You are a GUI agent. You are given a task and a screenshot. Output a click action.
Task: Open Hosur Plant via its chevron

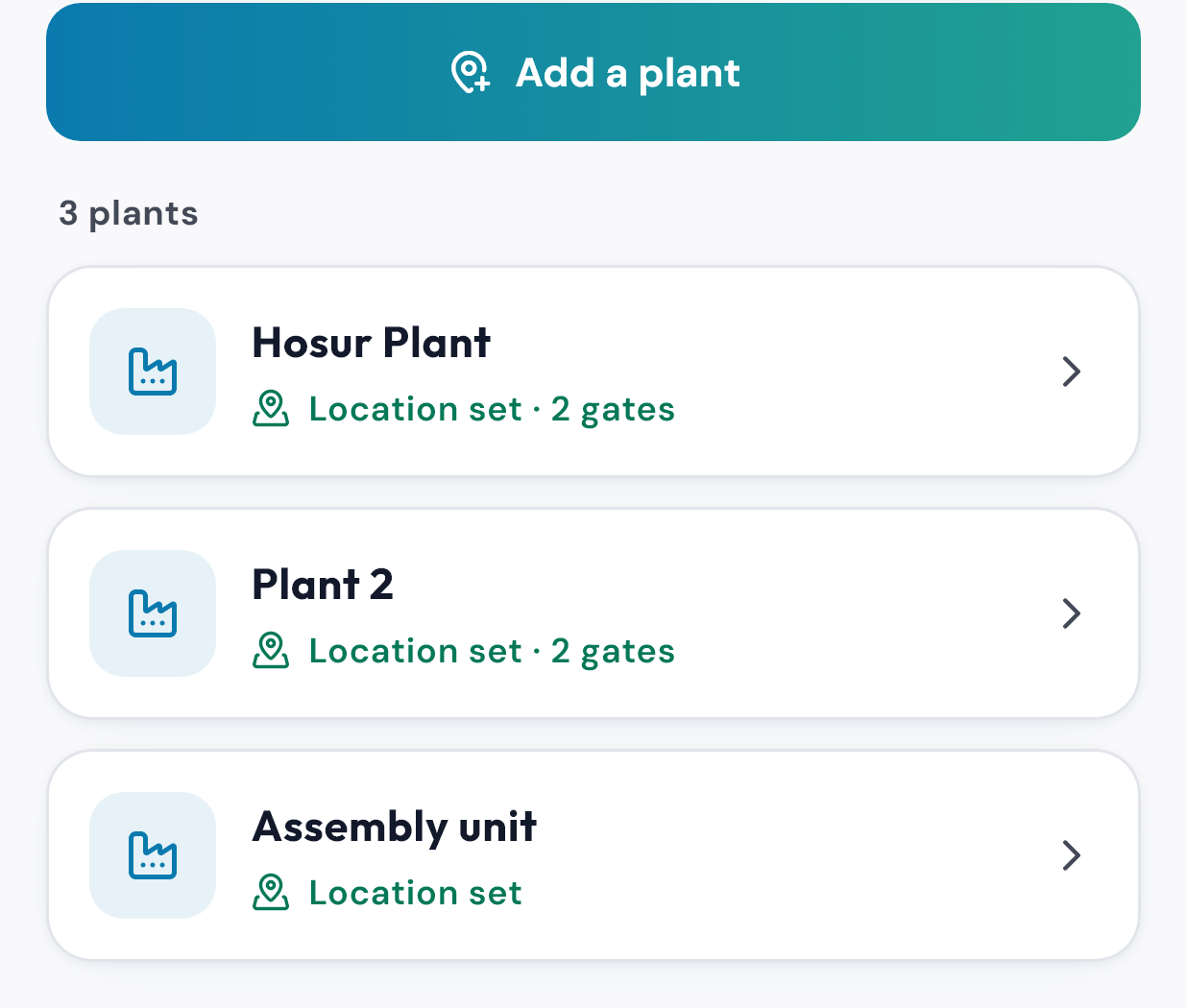click(1072, 372)
